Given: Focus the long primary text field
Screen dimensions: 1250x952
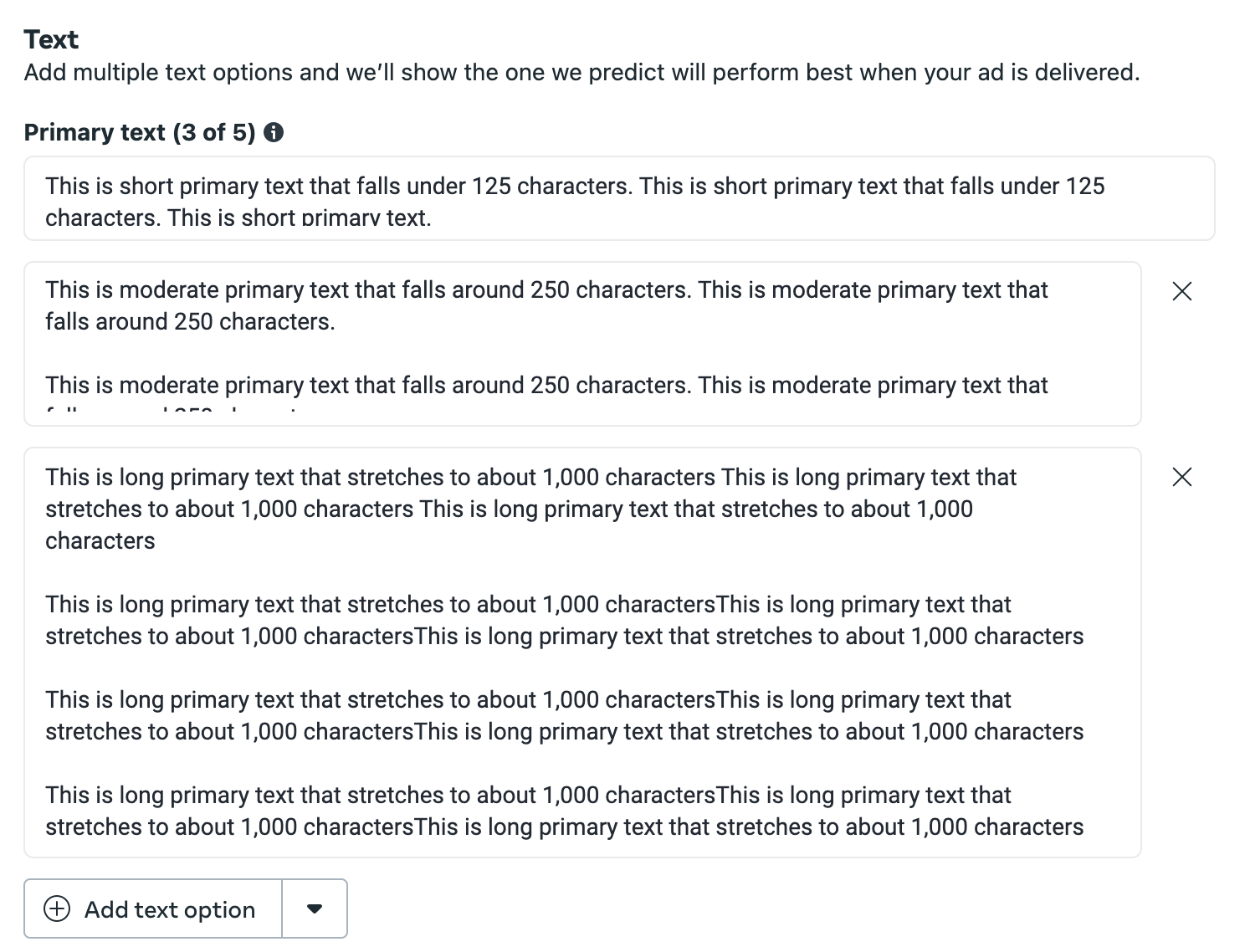Looking at the screenshot, I should pyautogui.click(x=582, y=653).
